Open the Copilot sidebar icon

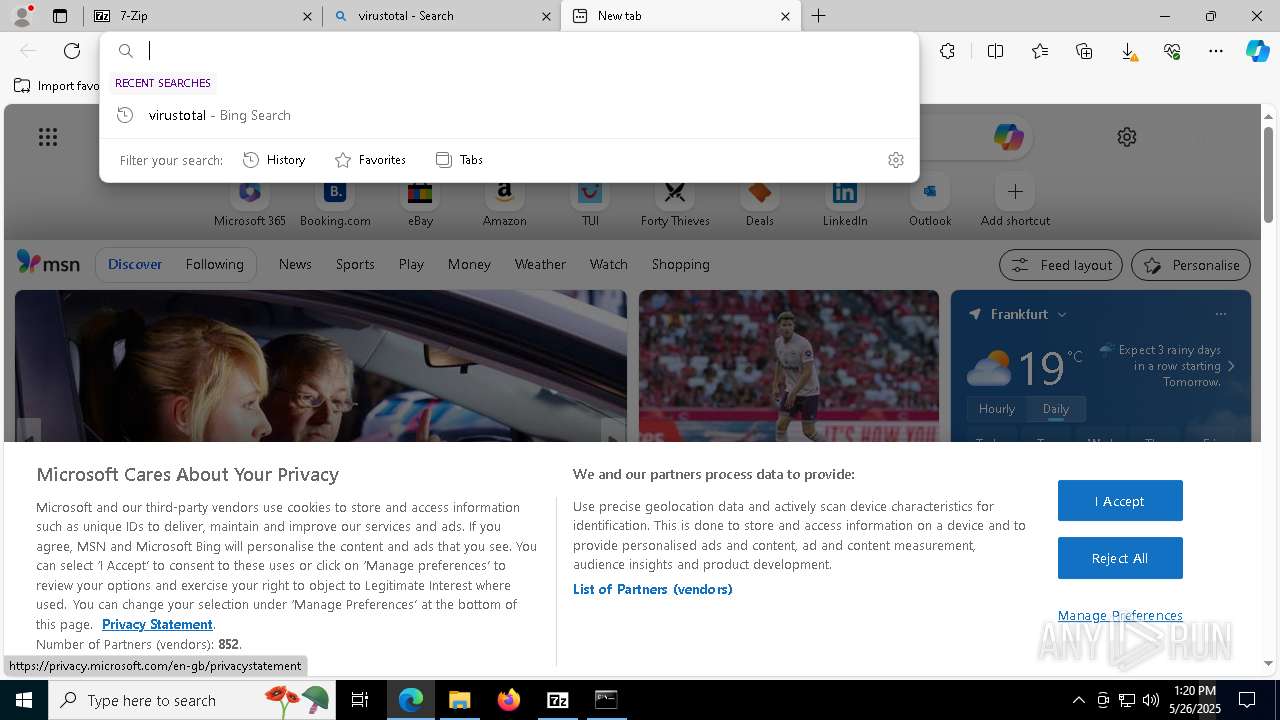pyautogui.click(x=1257, y=51)
